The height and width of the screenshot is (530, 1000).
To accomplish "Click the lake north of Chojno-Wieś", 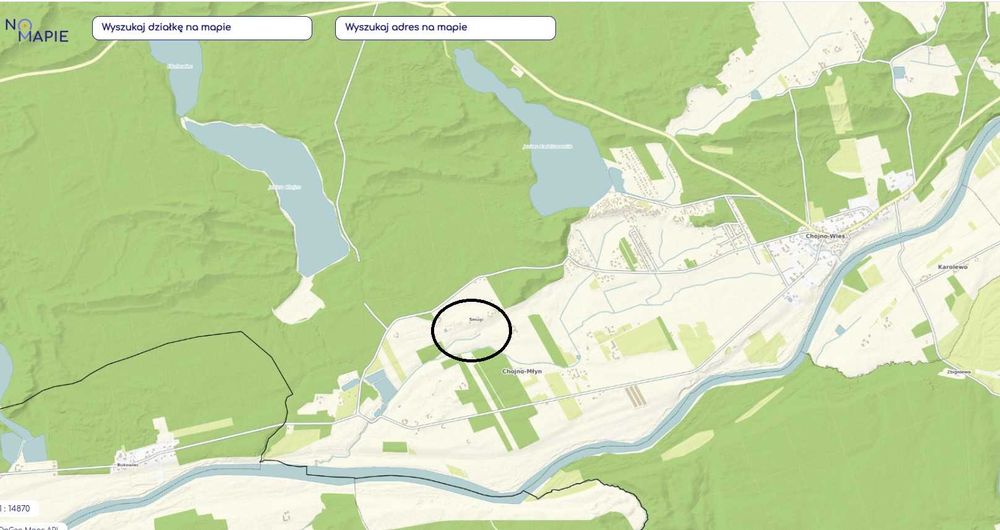I will (x=534, y=134).
